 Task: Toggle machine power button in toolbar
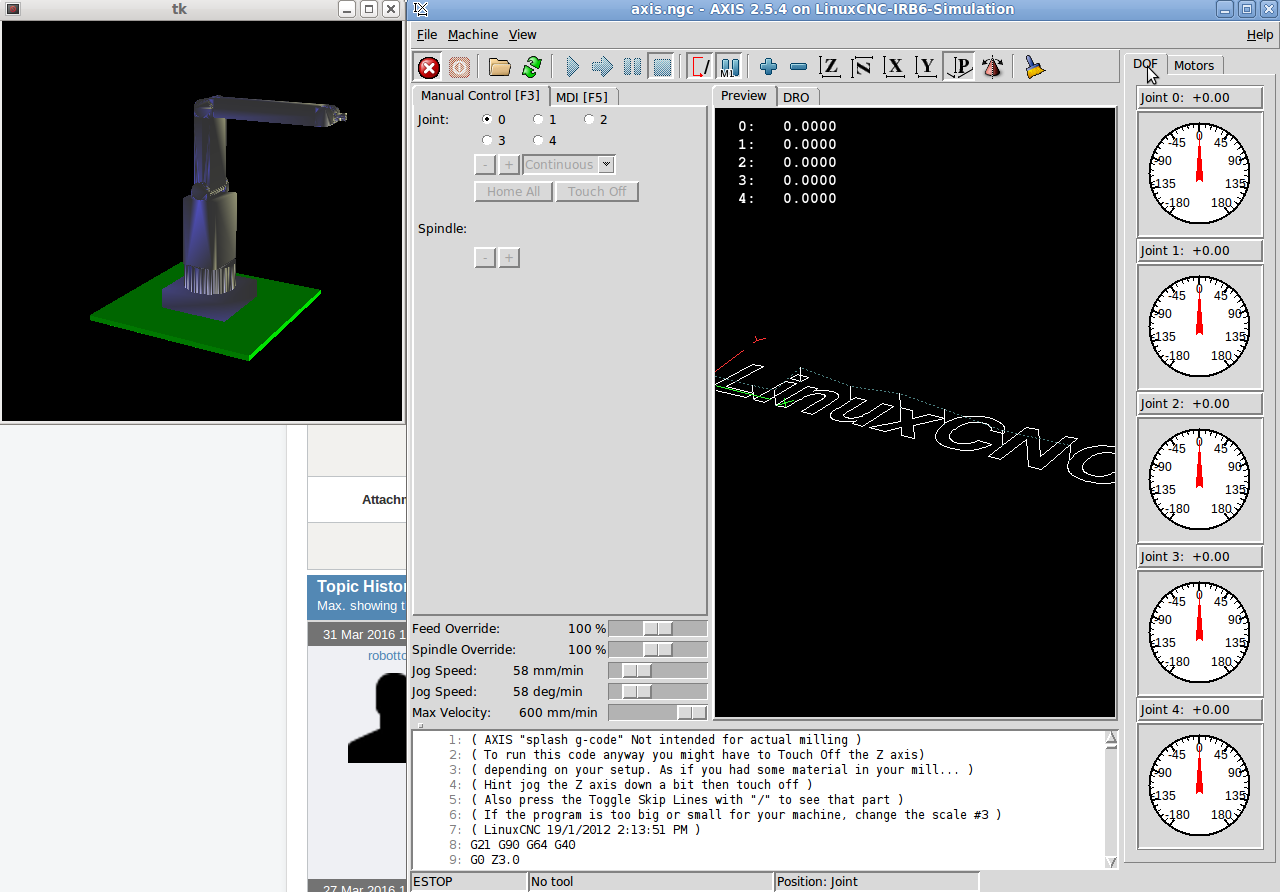[459, 67]
